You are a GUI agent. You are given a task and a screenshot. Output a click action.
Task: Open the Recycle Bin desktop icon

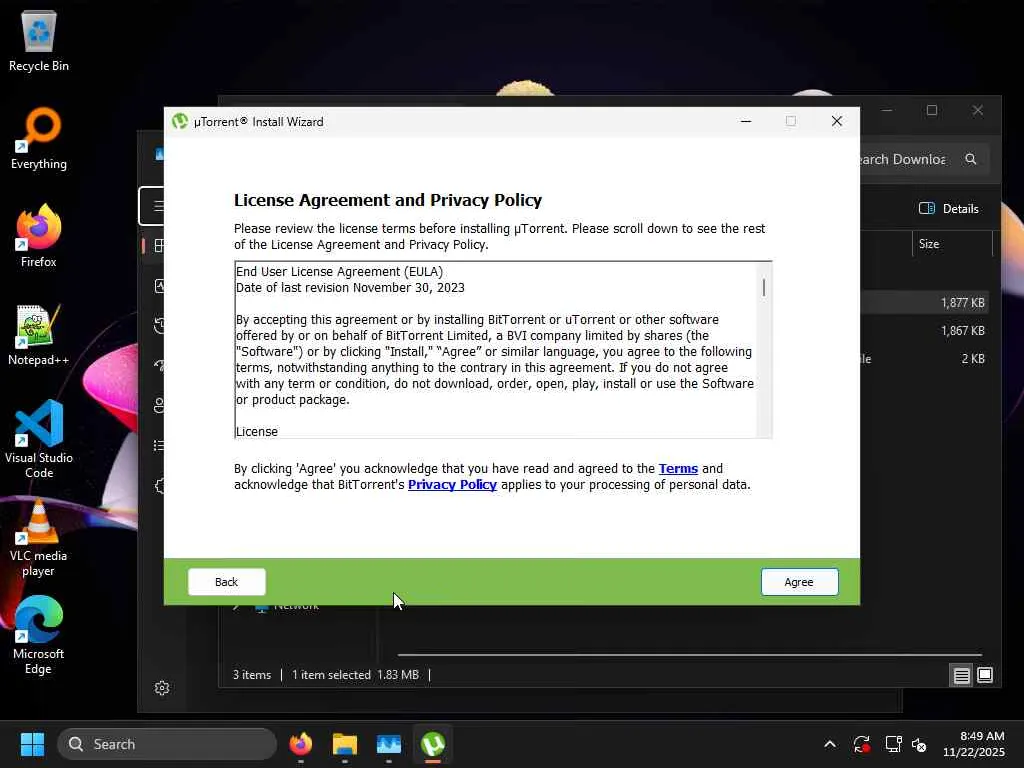click(x=39, y=41)
